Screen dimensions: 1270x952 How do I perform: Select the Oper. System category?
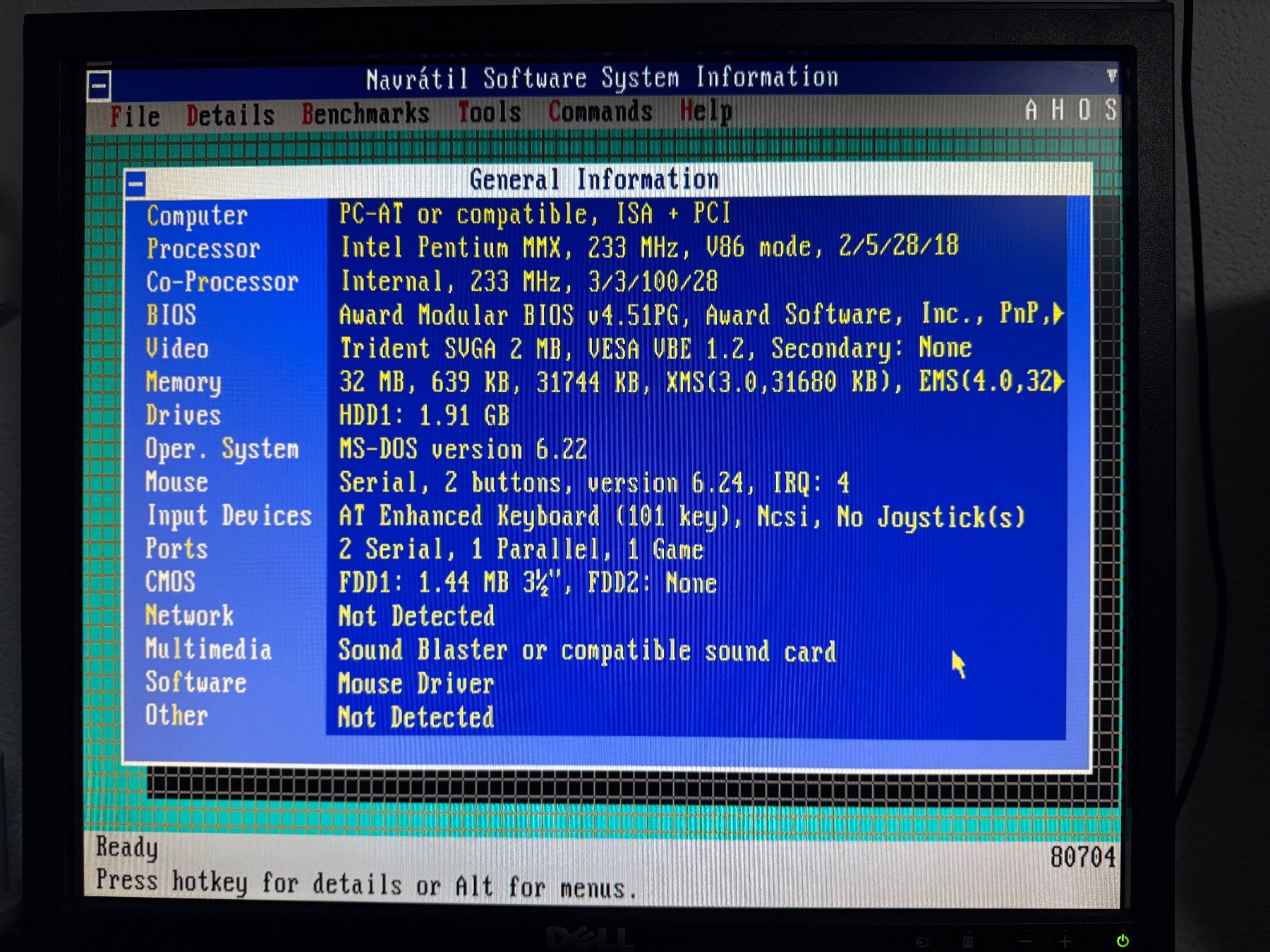pos(222,449)
